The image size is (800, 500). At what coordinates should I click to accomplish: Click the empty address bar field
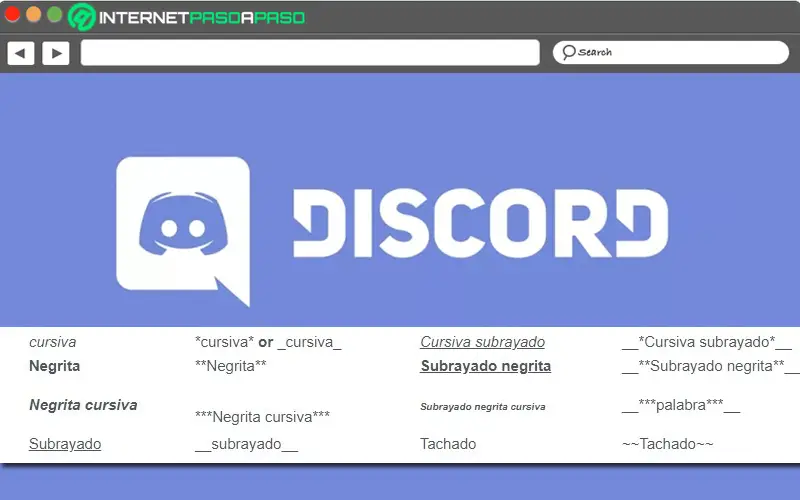(310, 53)
